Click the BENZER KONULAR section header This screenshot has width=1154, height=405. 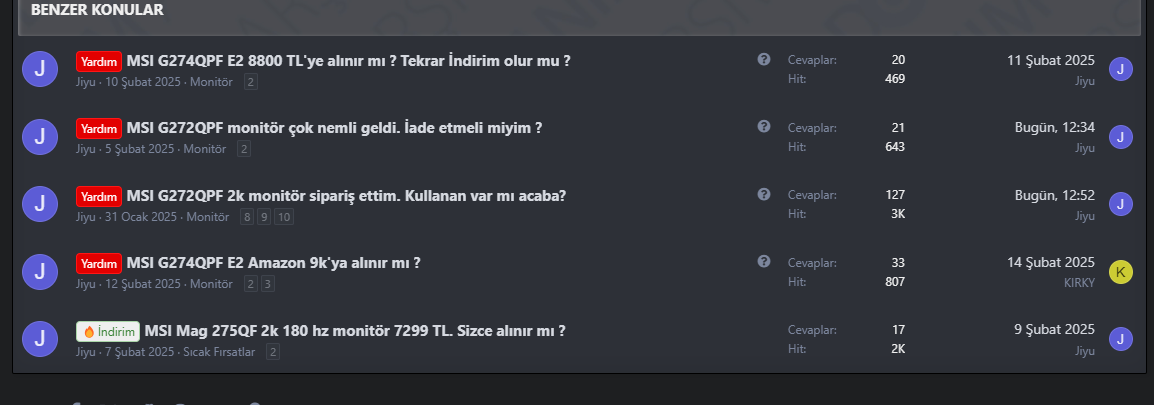98,10
